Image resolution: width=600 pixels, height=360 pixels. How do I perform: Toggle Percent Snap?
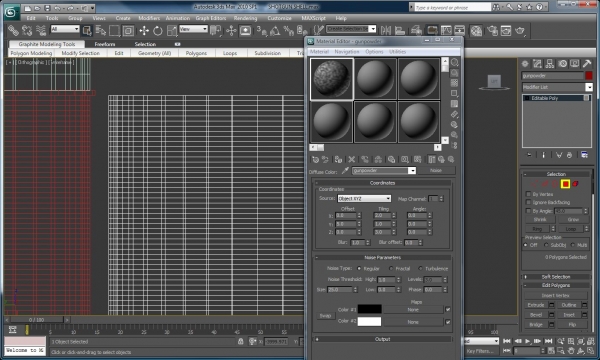289,31
